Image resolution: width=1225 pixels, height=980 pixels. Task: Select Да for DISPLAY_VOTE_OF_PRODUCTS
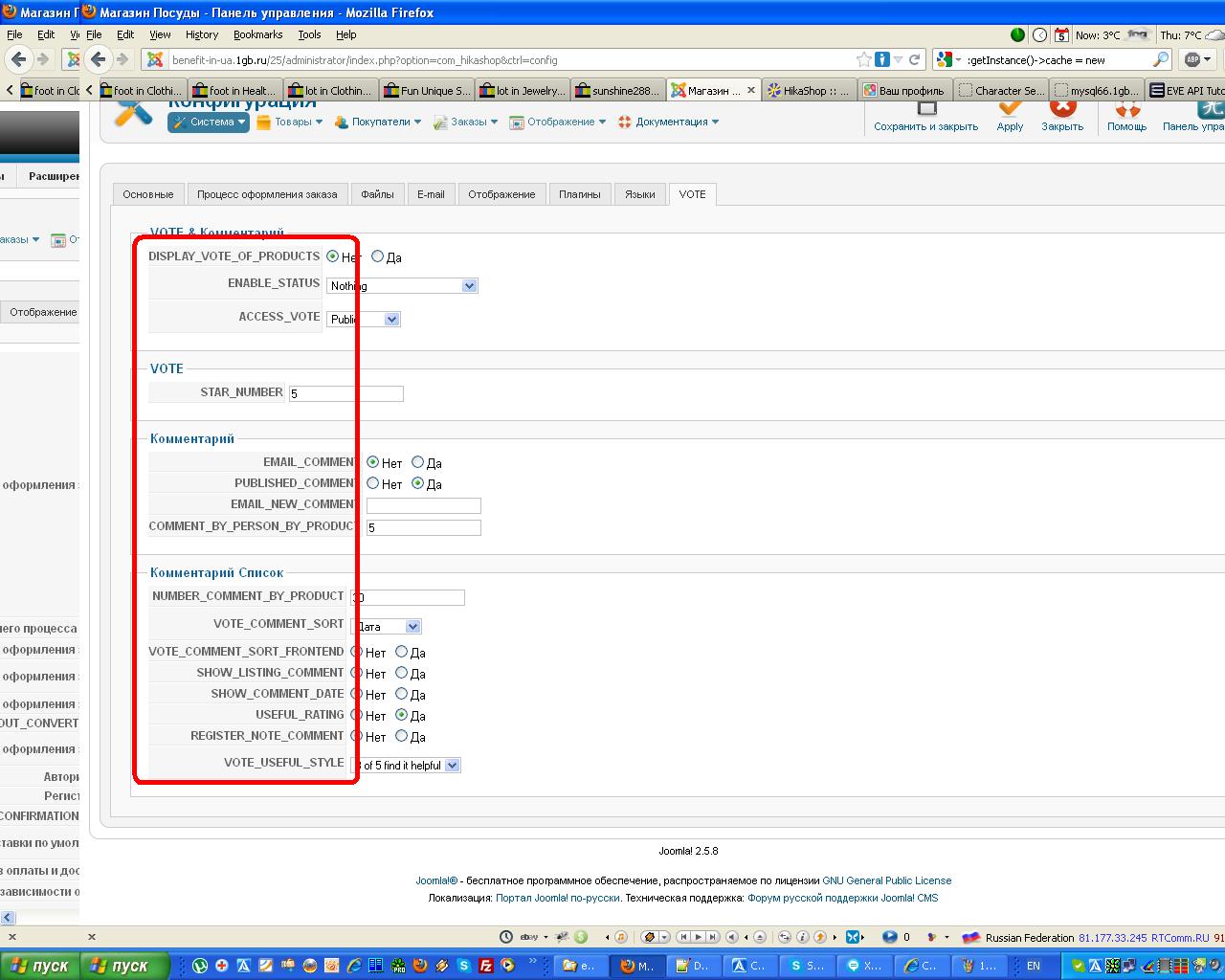pos(377,256)
